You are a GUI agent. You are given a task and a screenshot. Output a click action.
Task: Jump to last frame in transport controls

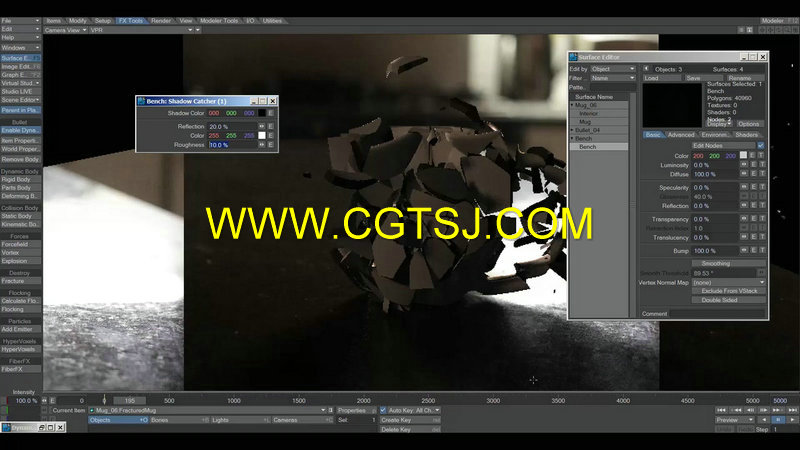792,410
